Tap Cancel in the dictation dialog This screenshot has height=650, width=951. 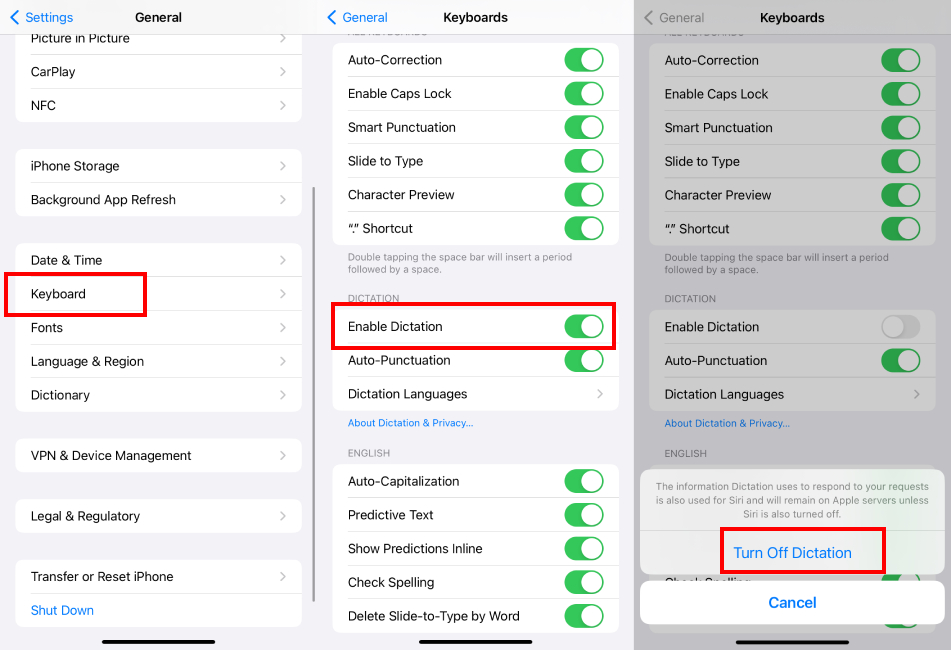pyautogui.click(x=792, y=603)
